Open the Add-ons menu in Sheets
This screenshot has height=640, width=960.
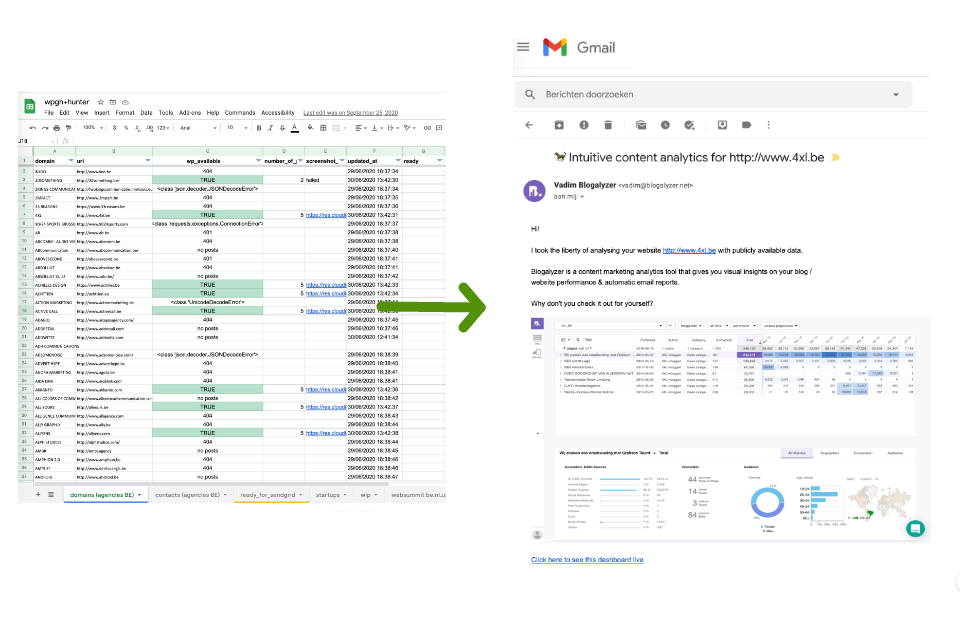pos(190,113)
